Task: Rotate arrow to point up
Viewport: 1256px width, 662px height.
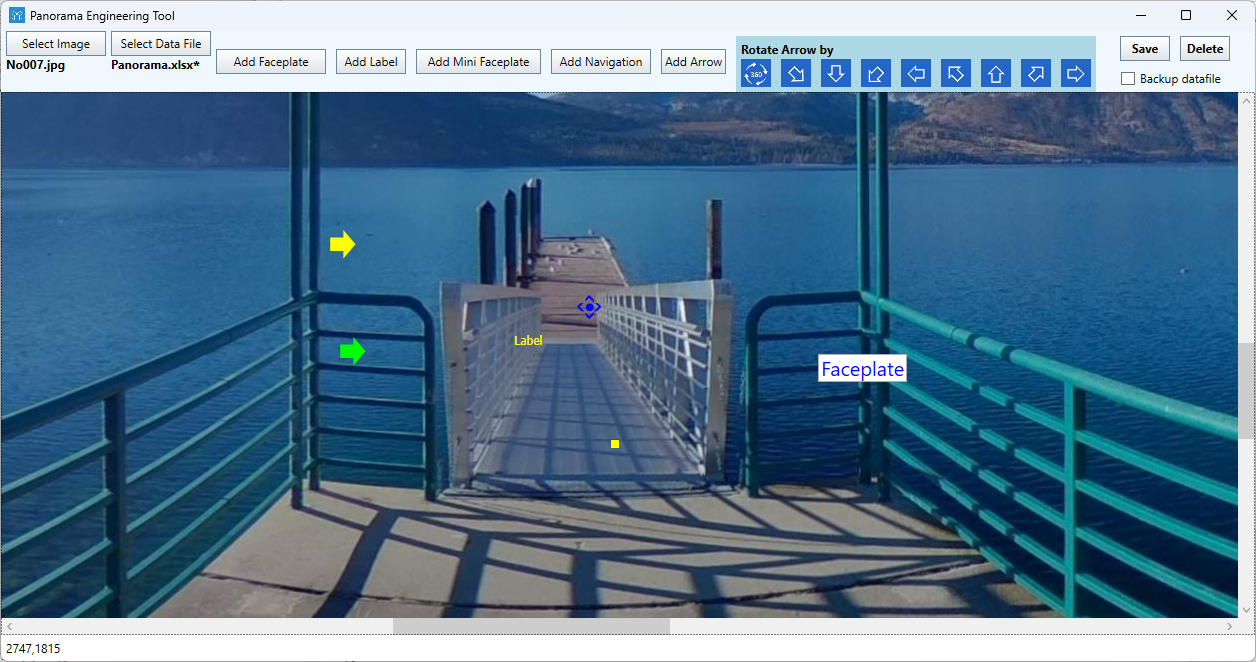Action: (x=996, y=74)
